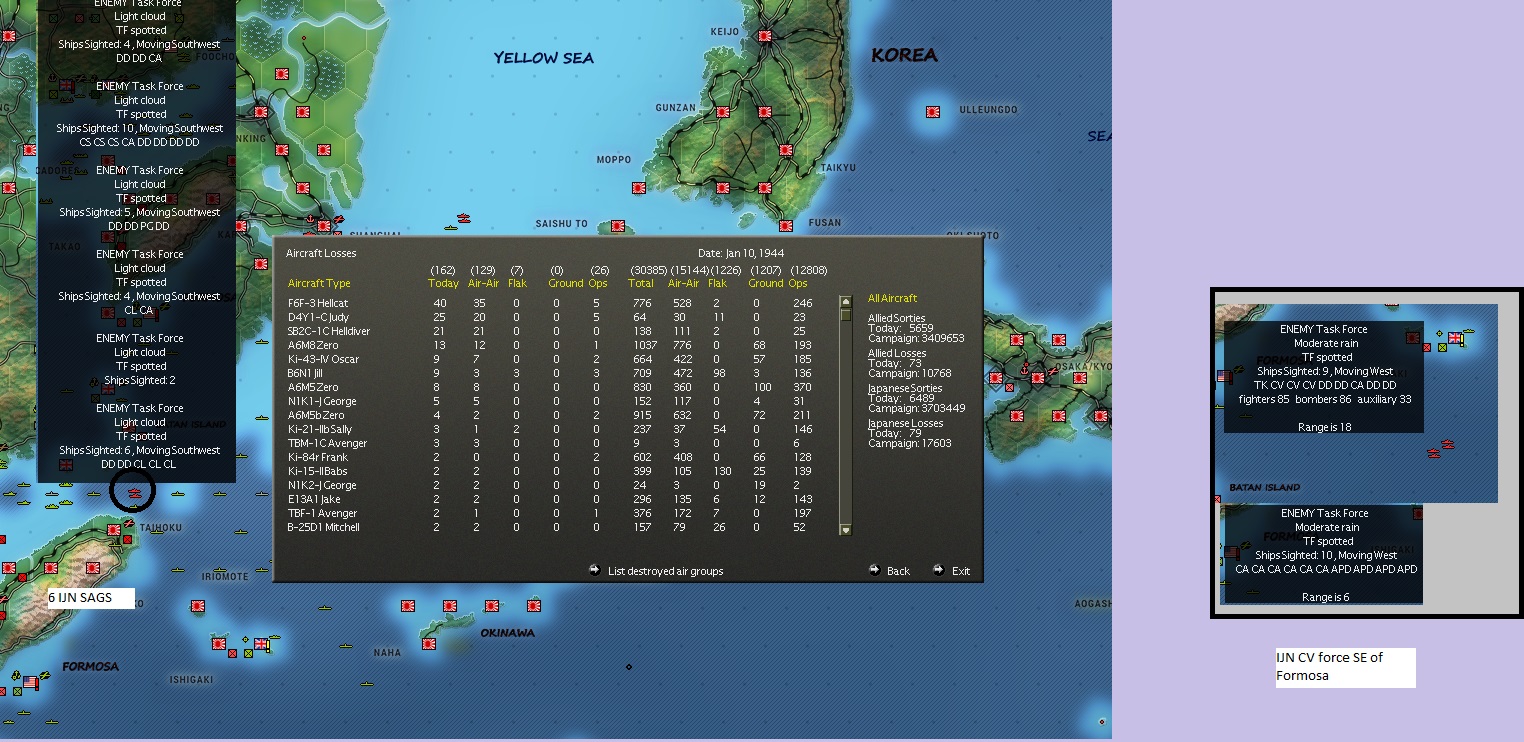Click the Aircraft Type column header
Screen dimensions: 1524x742
[x=319, y=284]
